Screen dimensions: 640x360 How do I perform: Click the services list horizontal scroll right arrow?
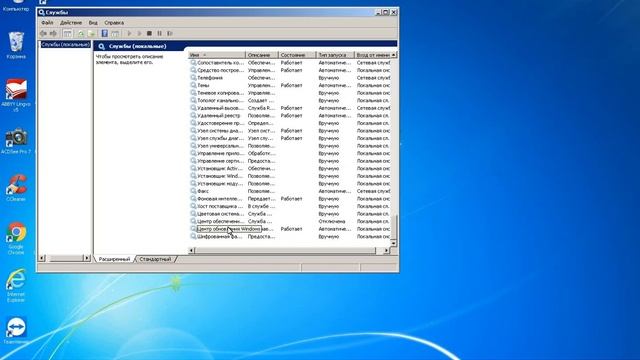click(387, 251)
